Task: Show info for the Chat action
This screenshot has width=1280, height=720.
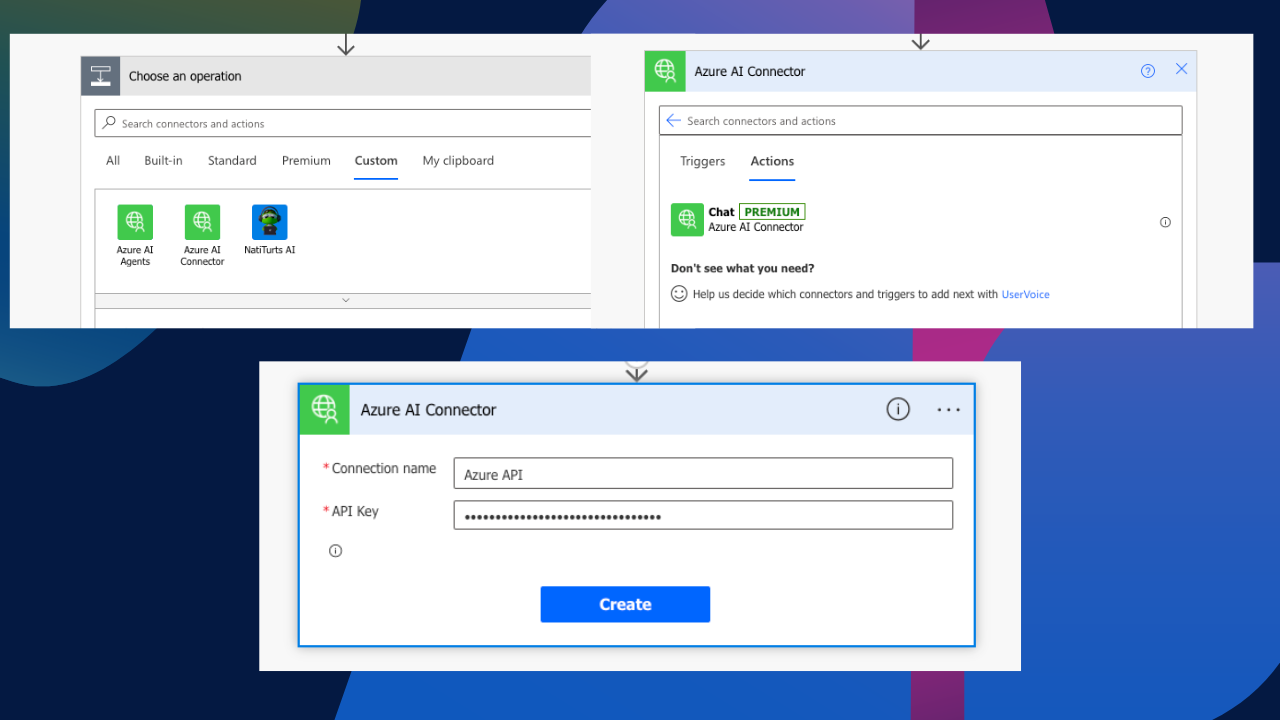Action: point(1165,222)
